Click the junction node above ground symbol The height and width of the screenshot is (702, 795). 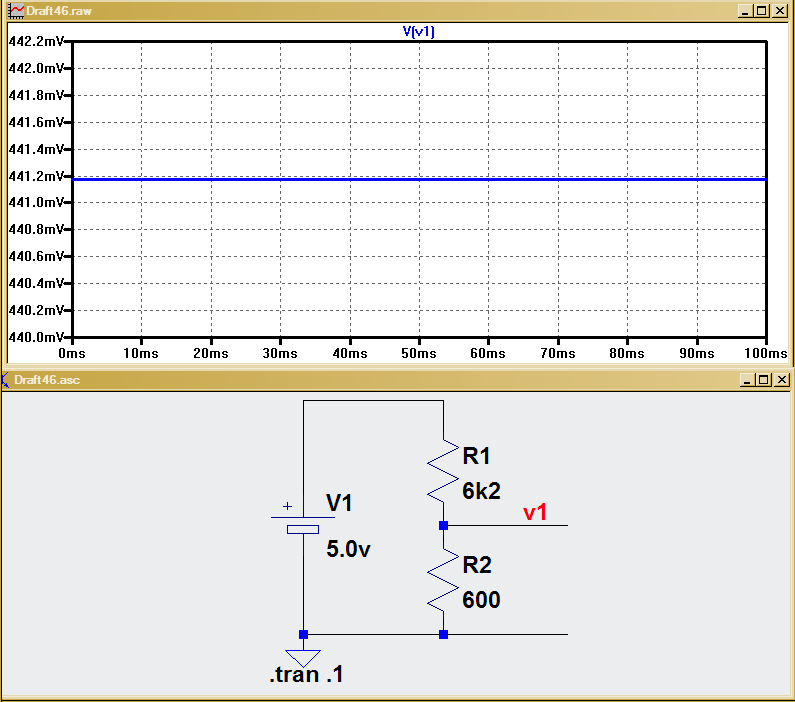coord(303,635)
